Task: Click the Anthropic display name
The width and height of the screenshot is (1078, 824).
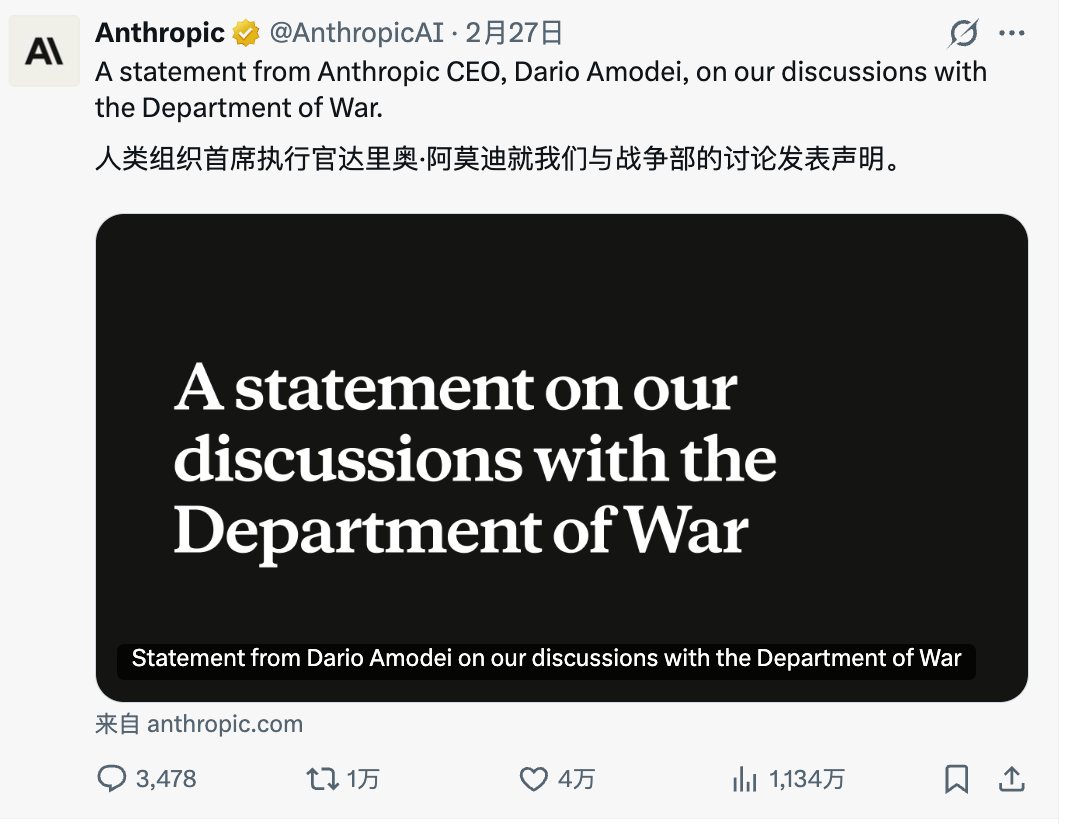Action: [x=160, y=32]
